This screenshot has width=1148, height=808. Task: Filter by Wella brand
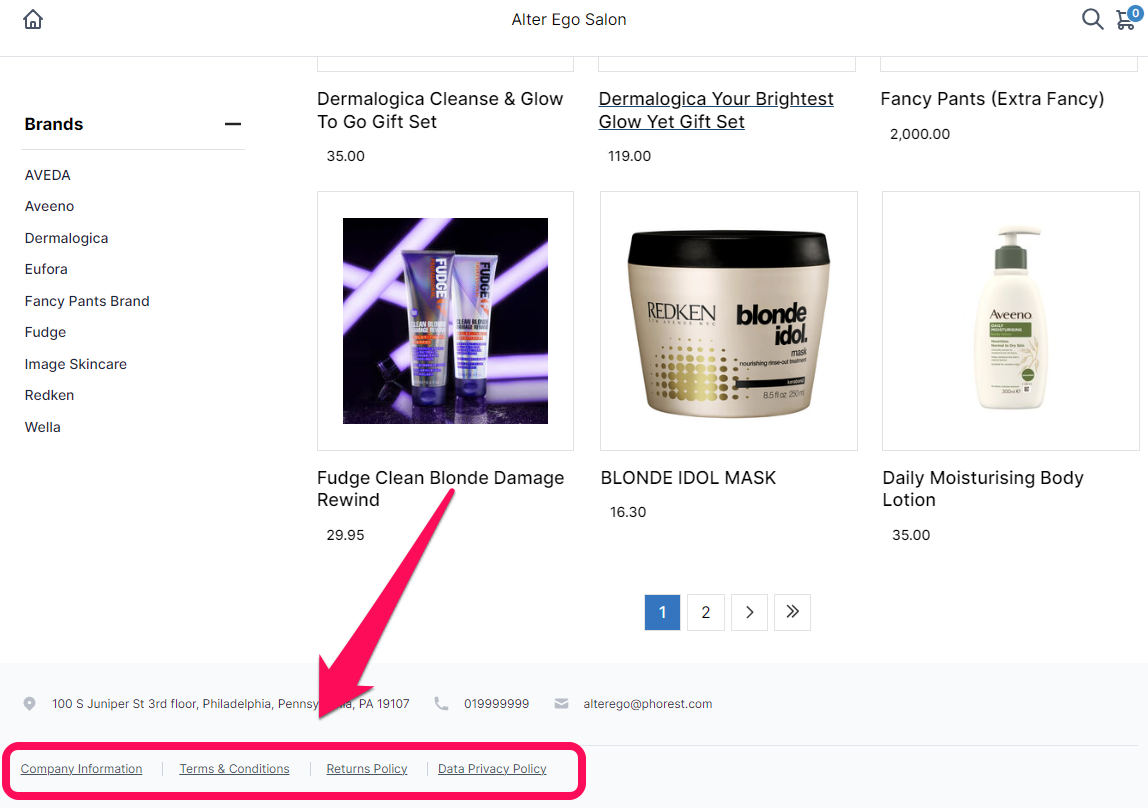[42, 427]
